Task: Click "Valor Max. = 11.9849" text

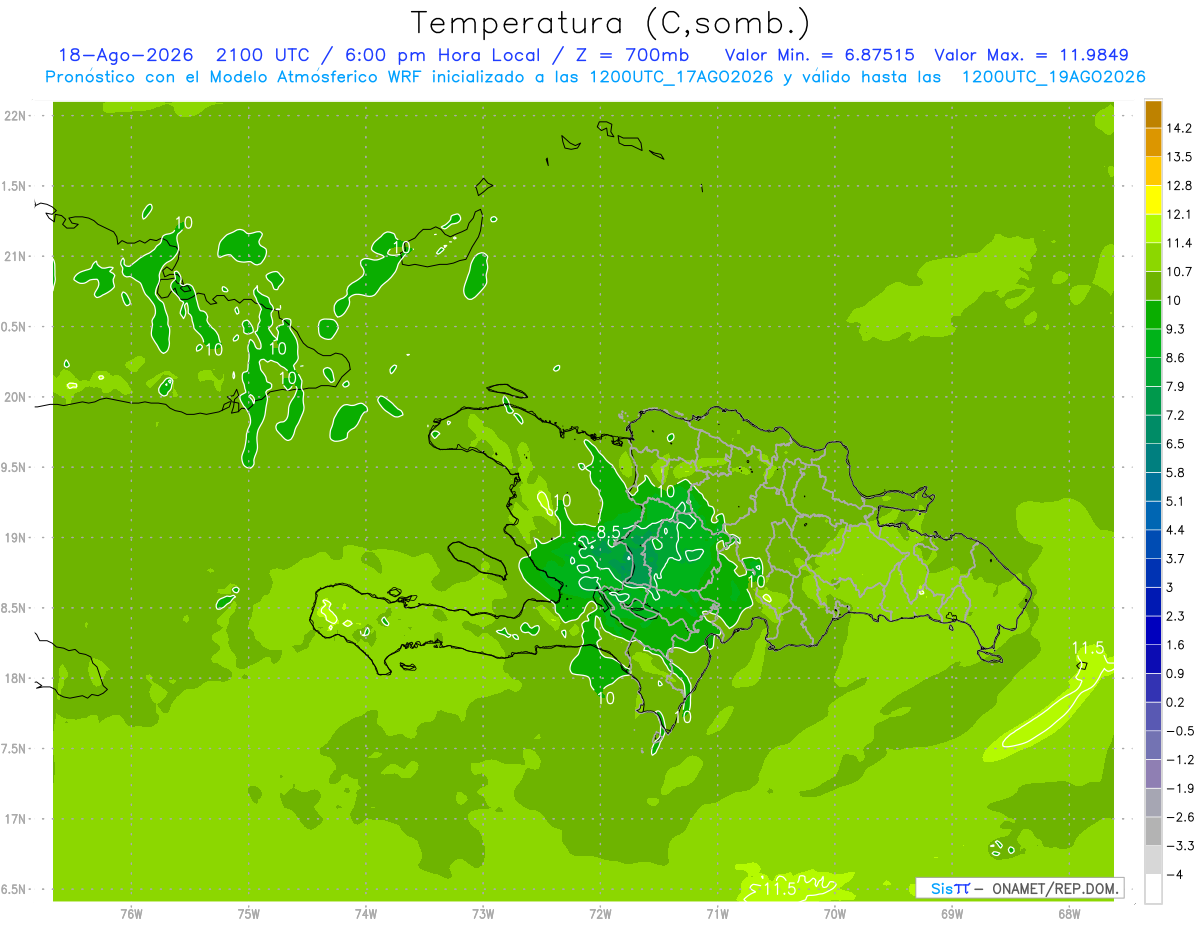Action: (1032, 55)
